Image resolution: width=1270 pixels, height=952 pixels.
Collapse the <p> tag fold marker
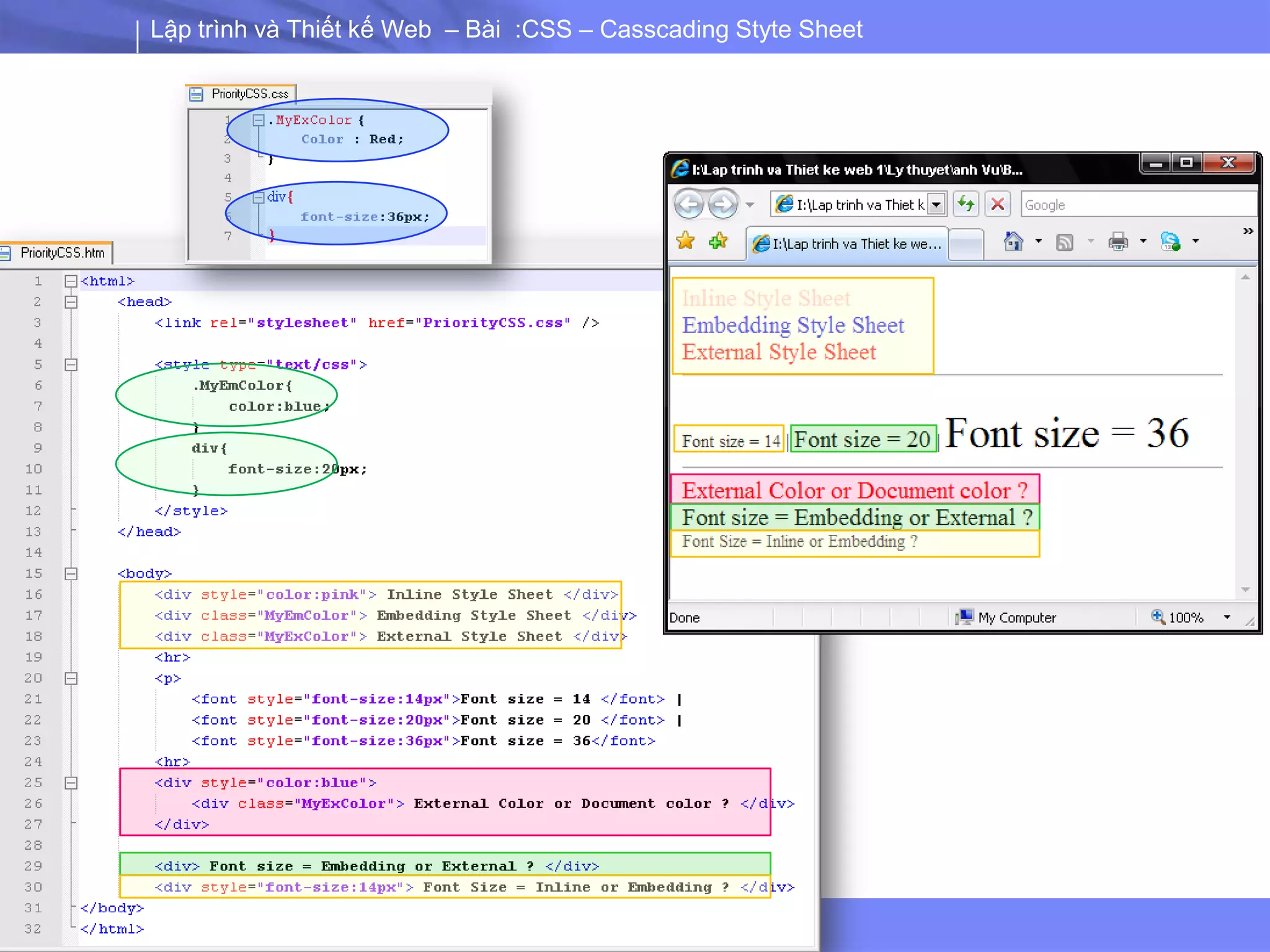pos(71,678)
